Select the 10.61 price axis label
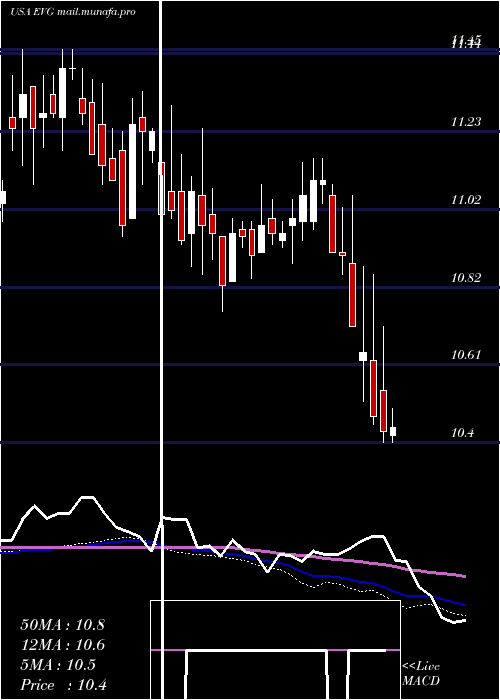 click(x=466, y=355)
